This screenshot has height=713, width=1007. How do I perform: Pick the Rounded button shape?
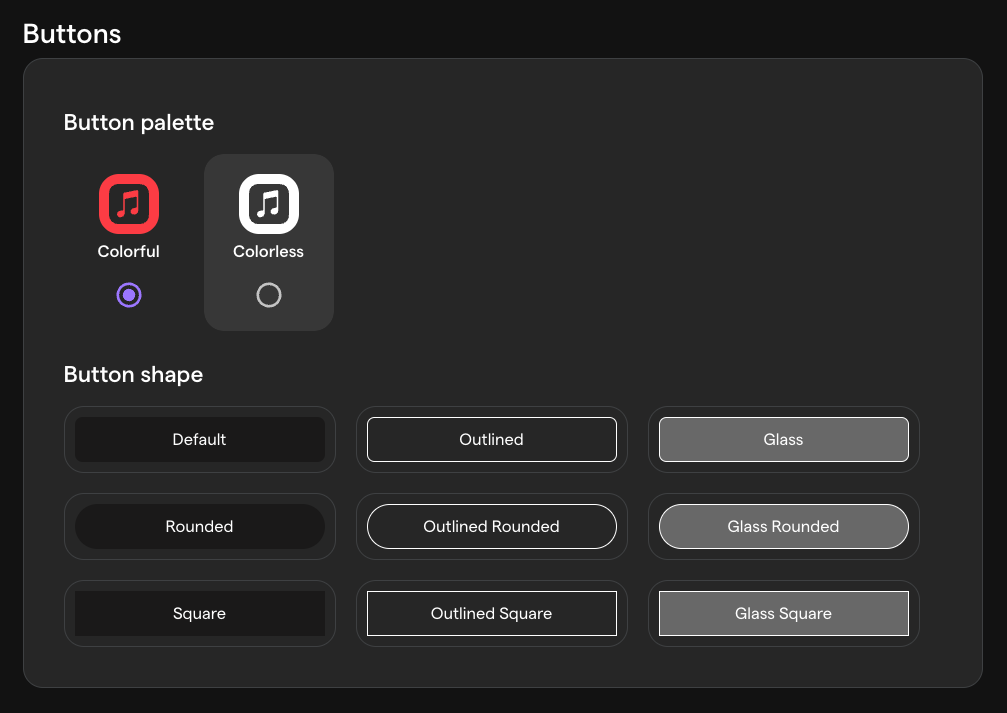(199, 526)
